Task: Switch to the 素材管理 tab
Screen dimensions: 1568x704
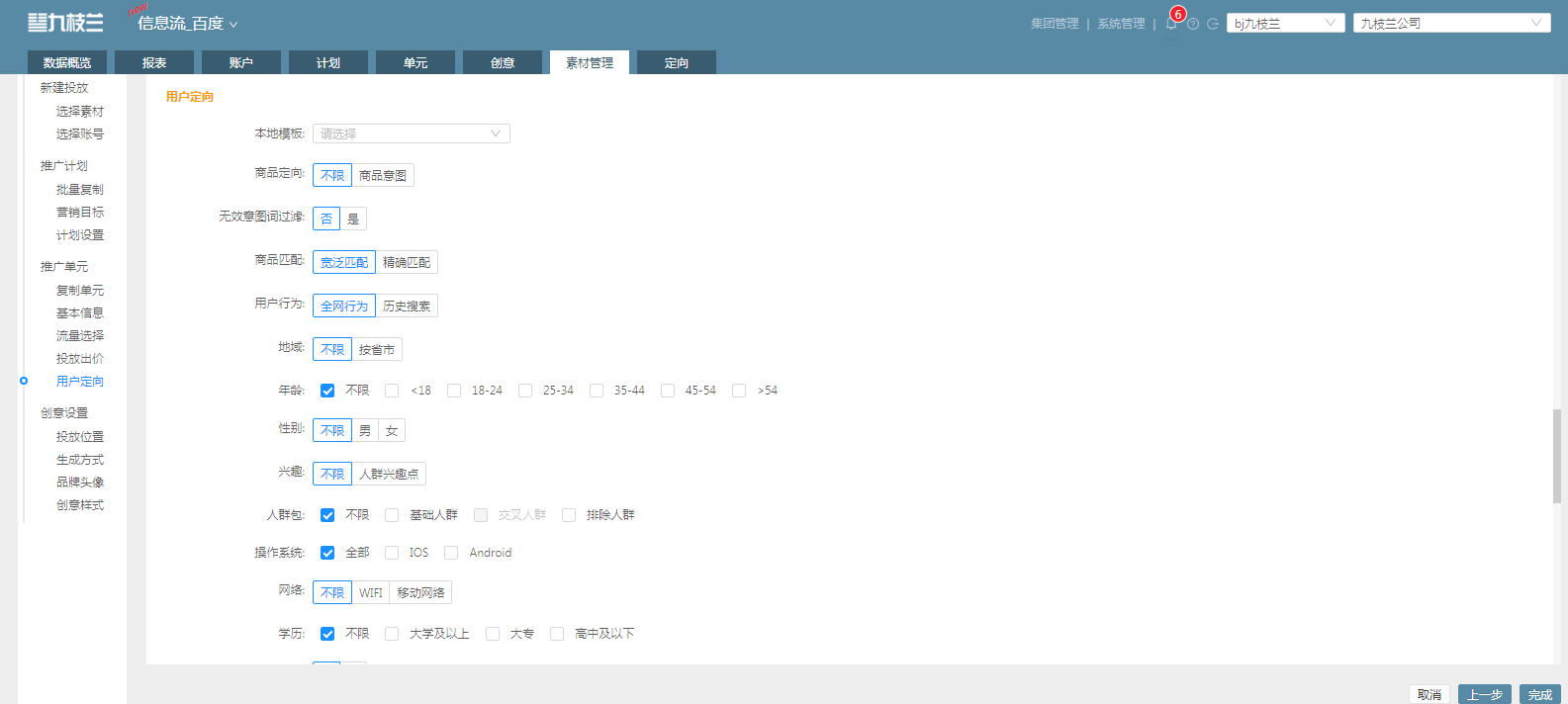Action: 590,62
